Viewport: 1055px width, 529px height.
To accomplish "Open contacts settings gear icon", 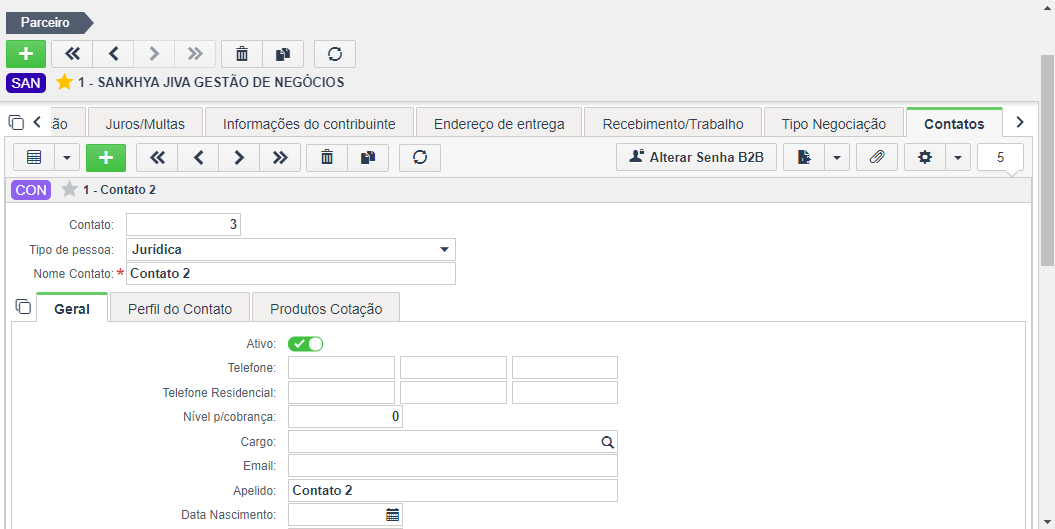I will tap(925, 157).
